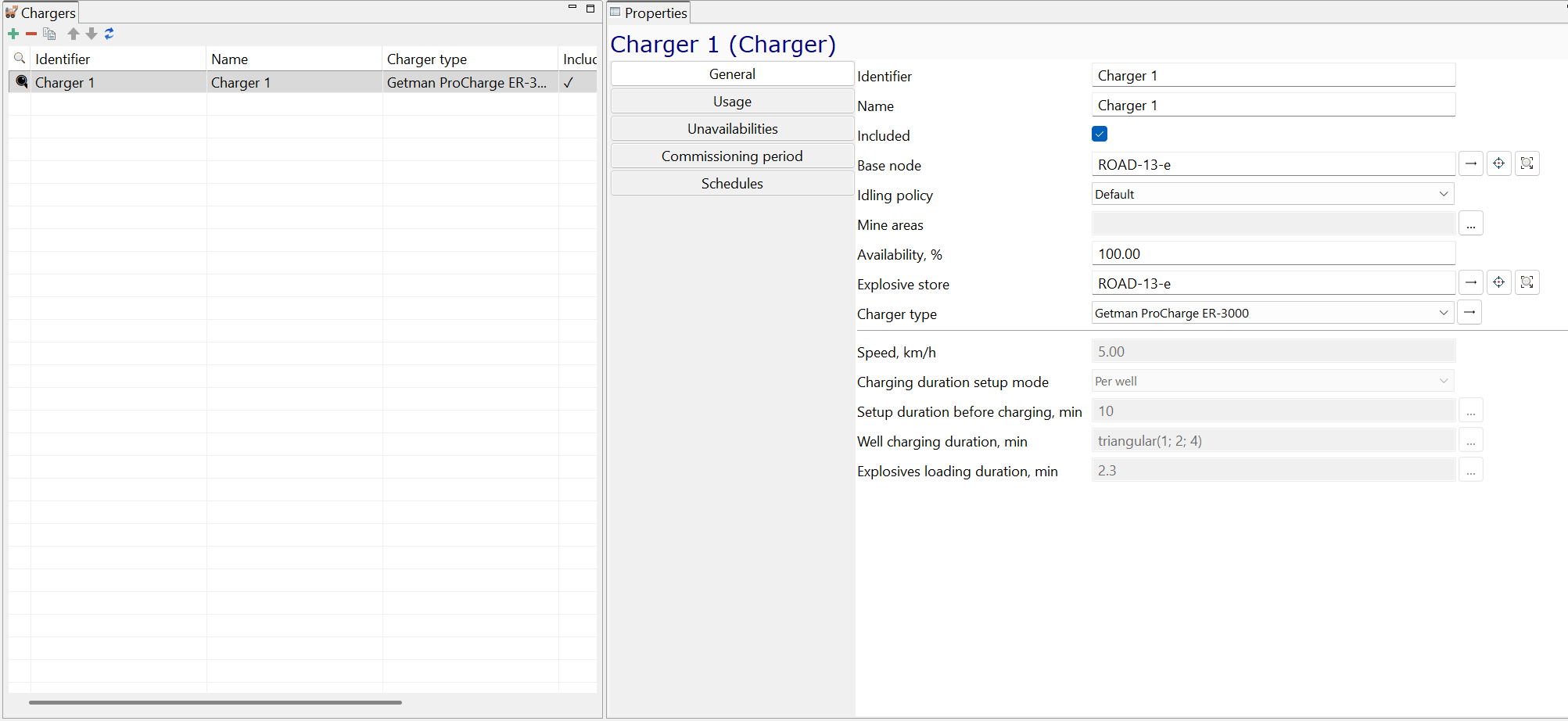Screen dimensions: 1568x721
Task: Click the Charger 1 row marker icon
Action: coord(22,82)
